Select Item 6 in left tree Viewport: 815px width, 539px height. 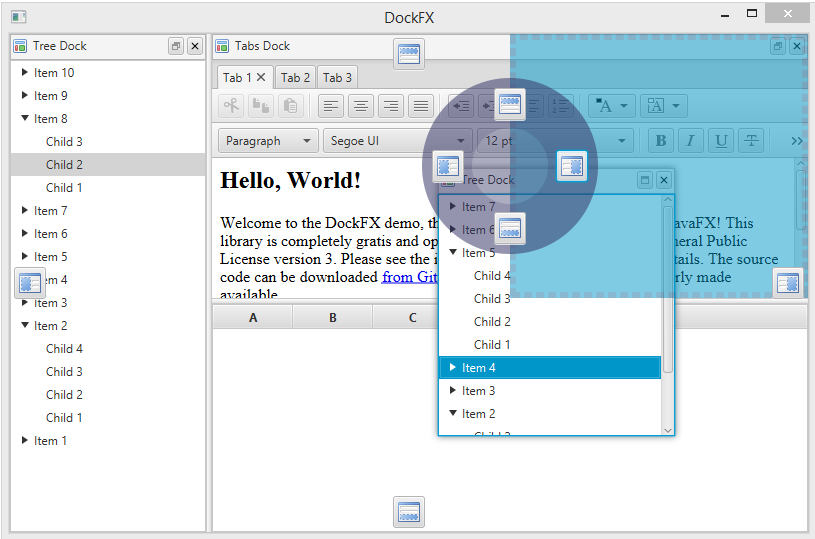point(108,234)
